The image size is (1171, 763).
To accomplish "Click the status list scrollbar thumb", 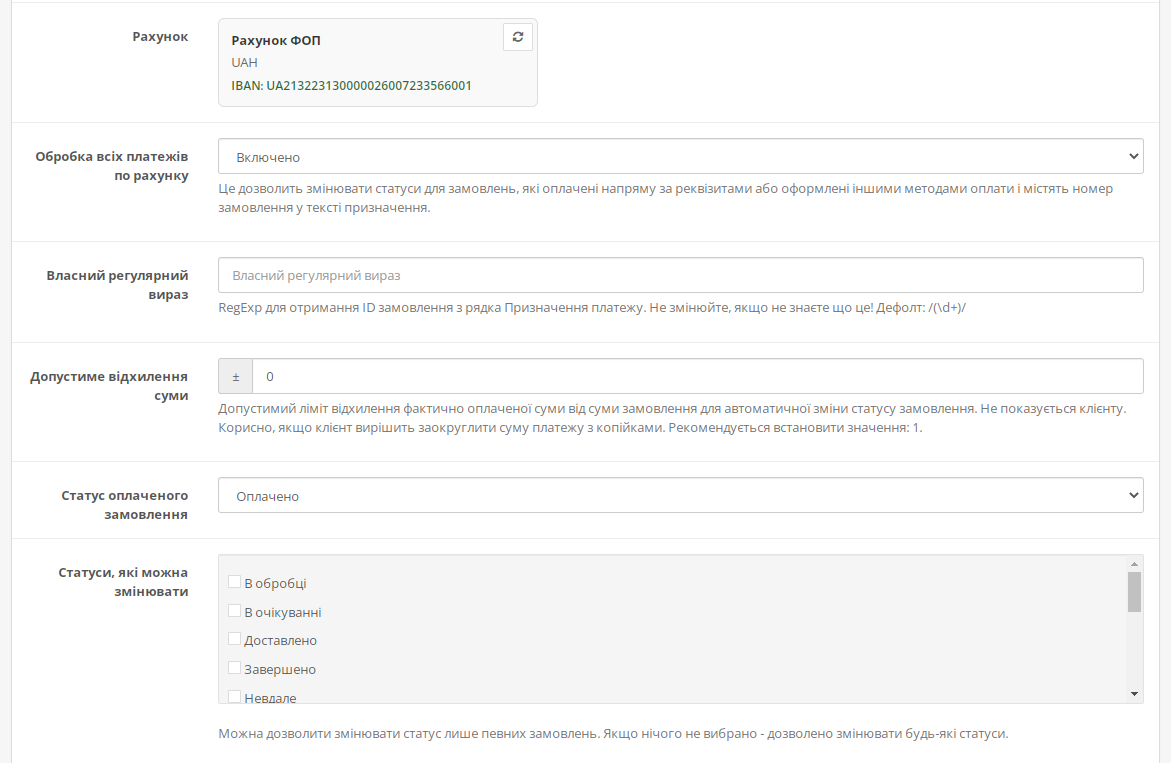I will [1134, 591].
